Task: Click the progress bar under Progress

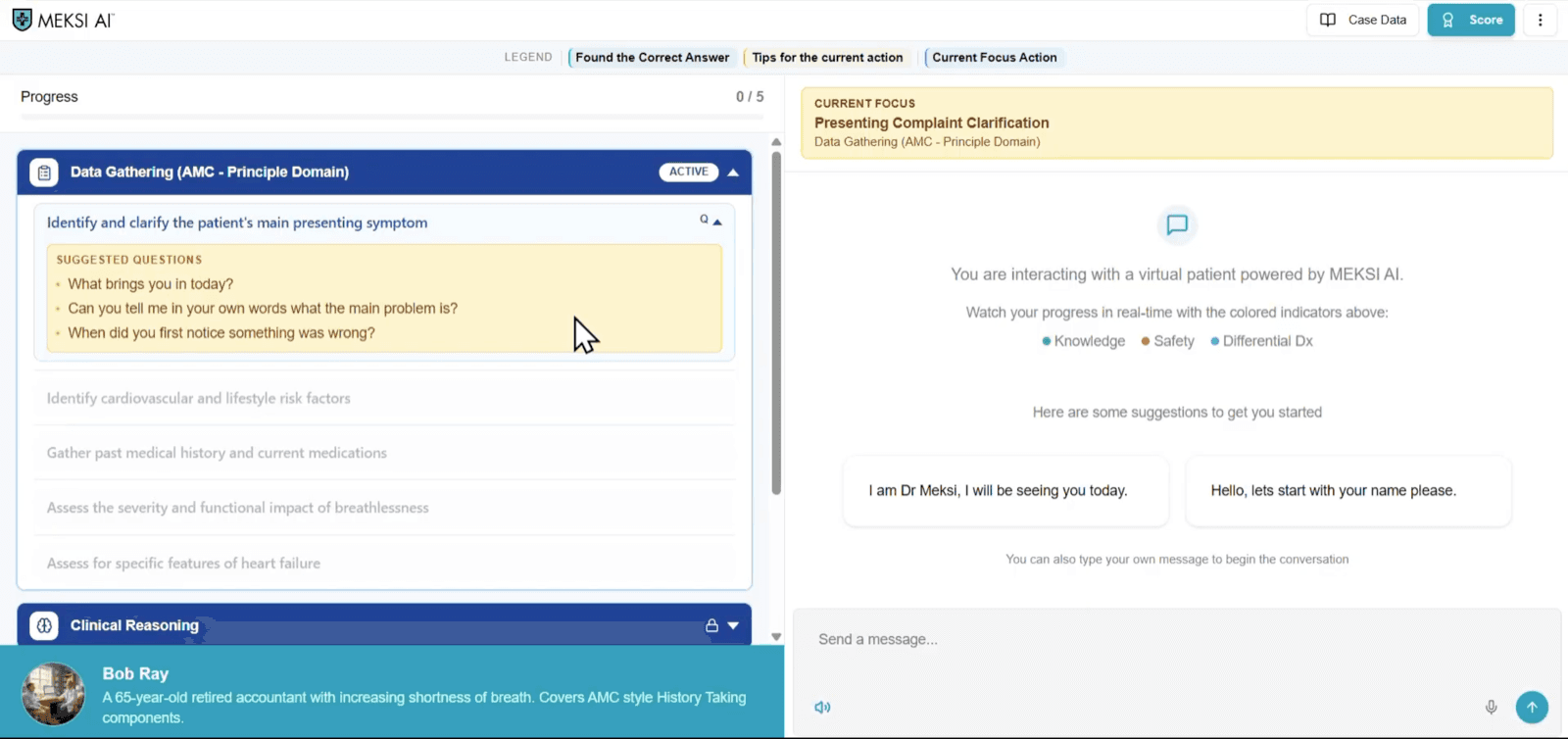Action: [x=392, y=117]
